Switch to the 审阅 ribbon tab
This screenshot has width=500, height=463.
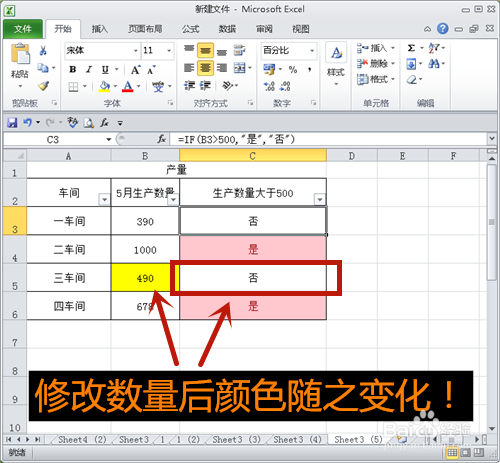tap(264, 29)
